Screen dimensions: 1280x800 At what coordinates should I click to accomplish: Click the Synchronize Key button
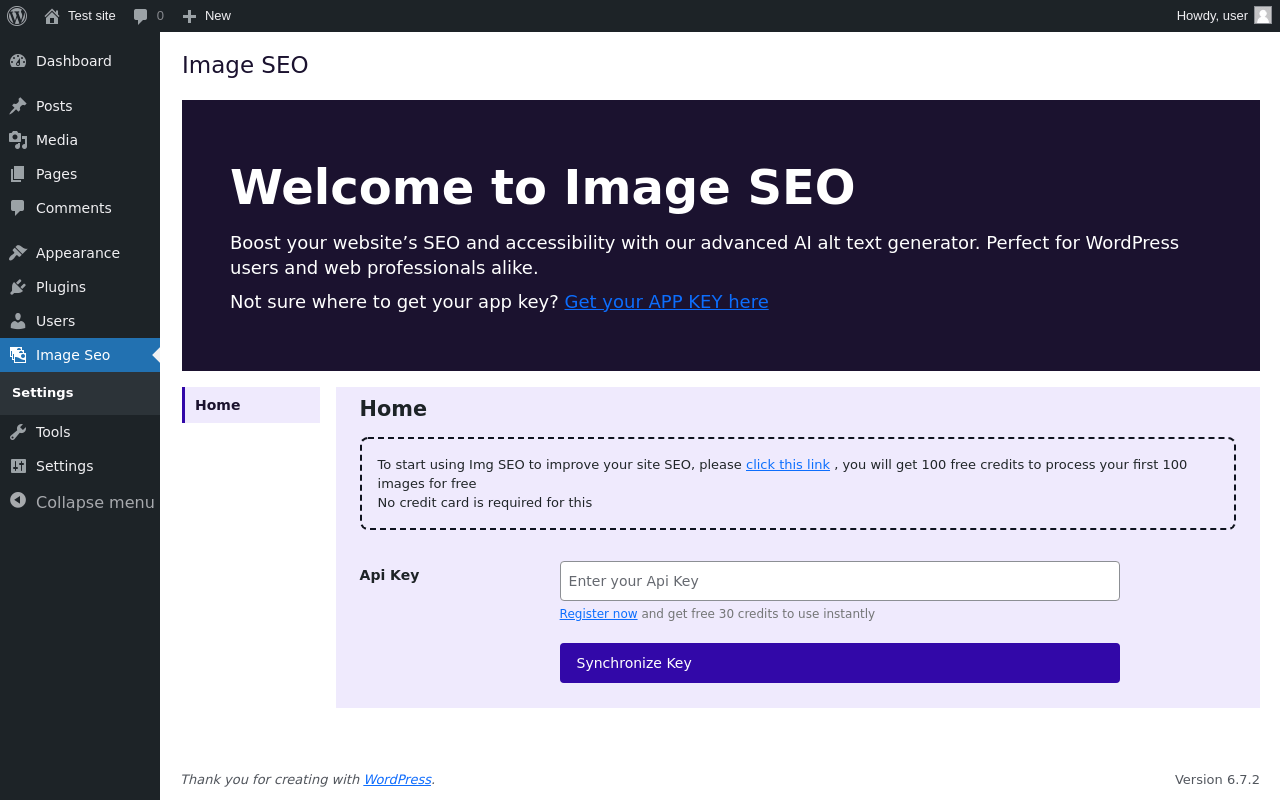(840, 663)
